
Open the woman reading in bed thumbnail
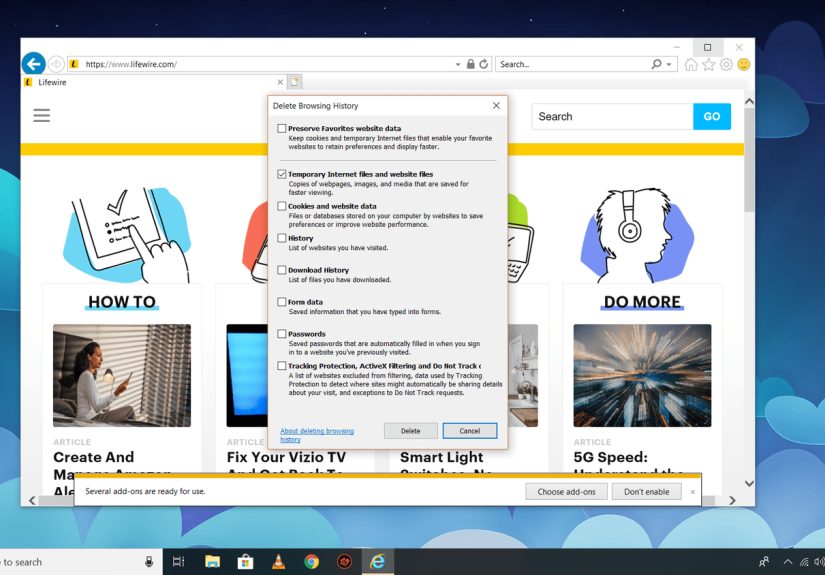coord(122,376)
